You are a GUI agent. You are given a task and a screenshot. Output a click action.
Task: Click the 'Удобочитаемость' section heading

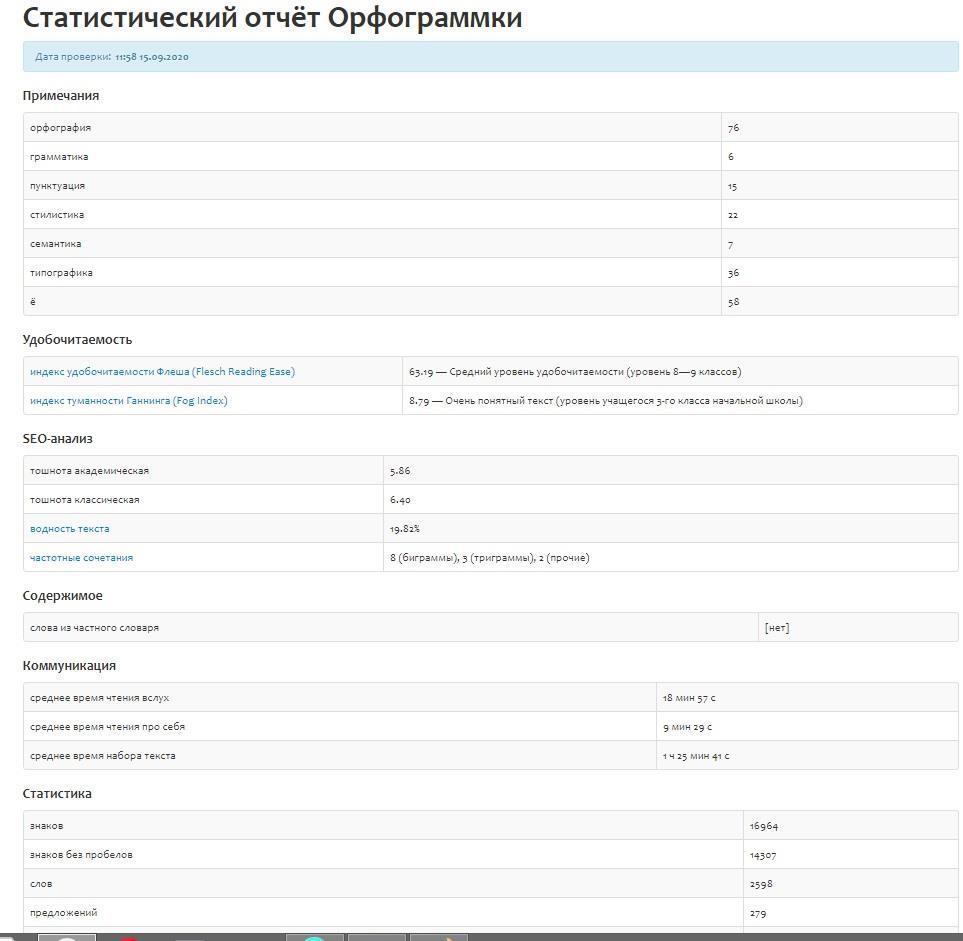tap(77, 340)
